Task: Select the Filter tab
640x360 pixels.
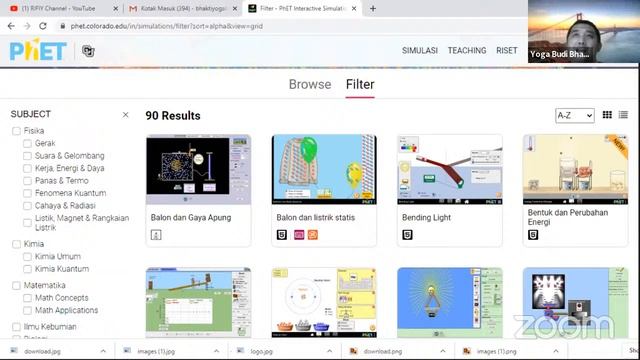Action: pyautogui.click(x=360, y=84)
